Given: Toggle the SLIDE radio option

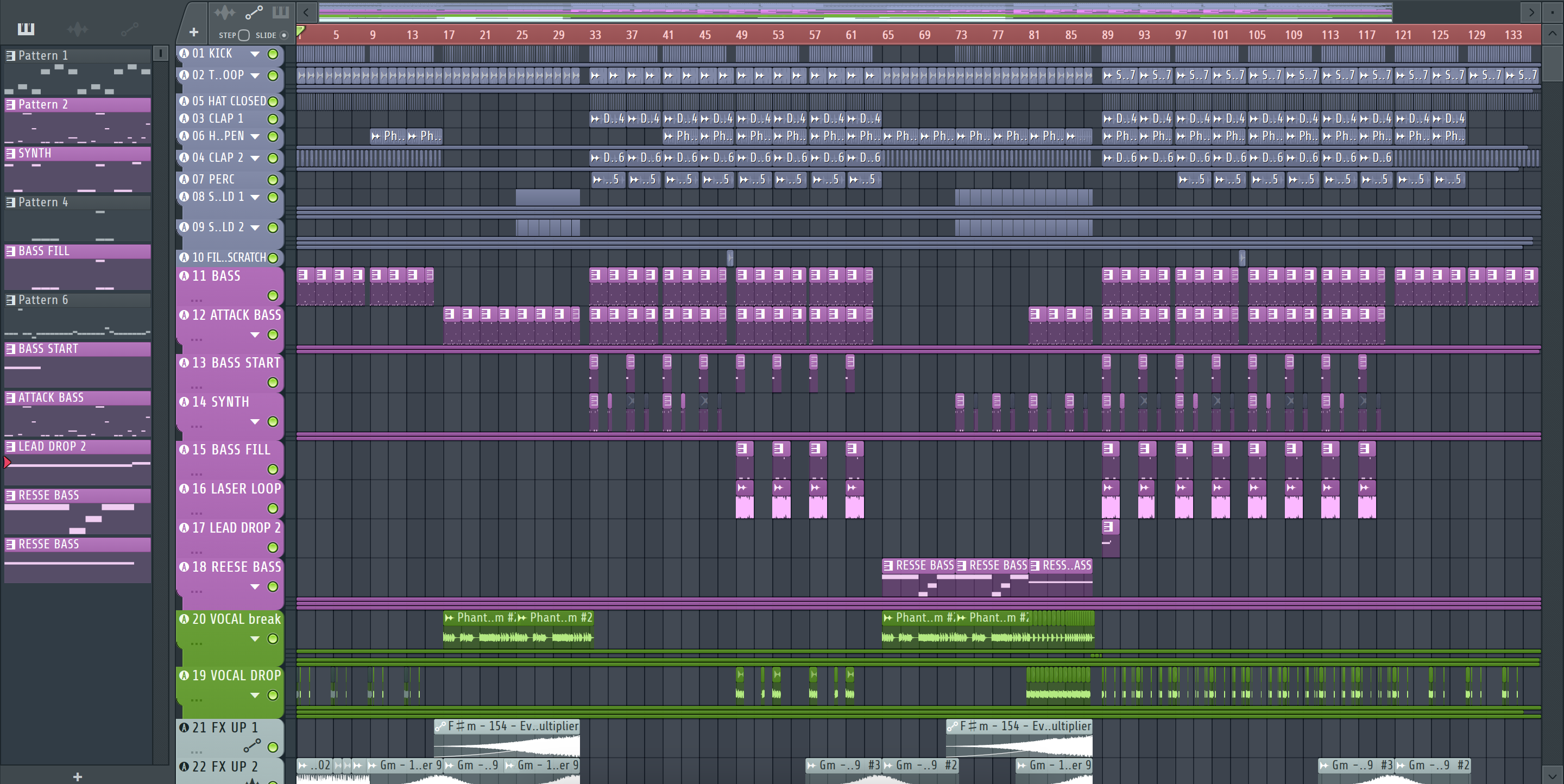Looking at the screenshot, I should tap(283, 35).
